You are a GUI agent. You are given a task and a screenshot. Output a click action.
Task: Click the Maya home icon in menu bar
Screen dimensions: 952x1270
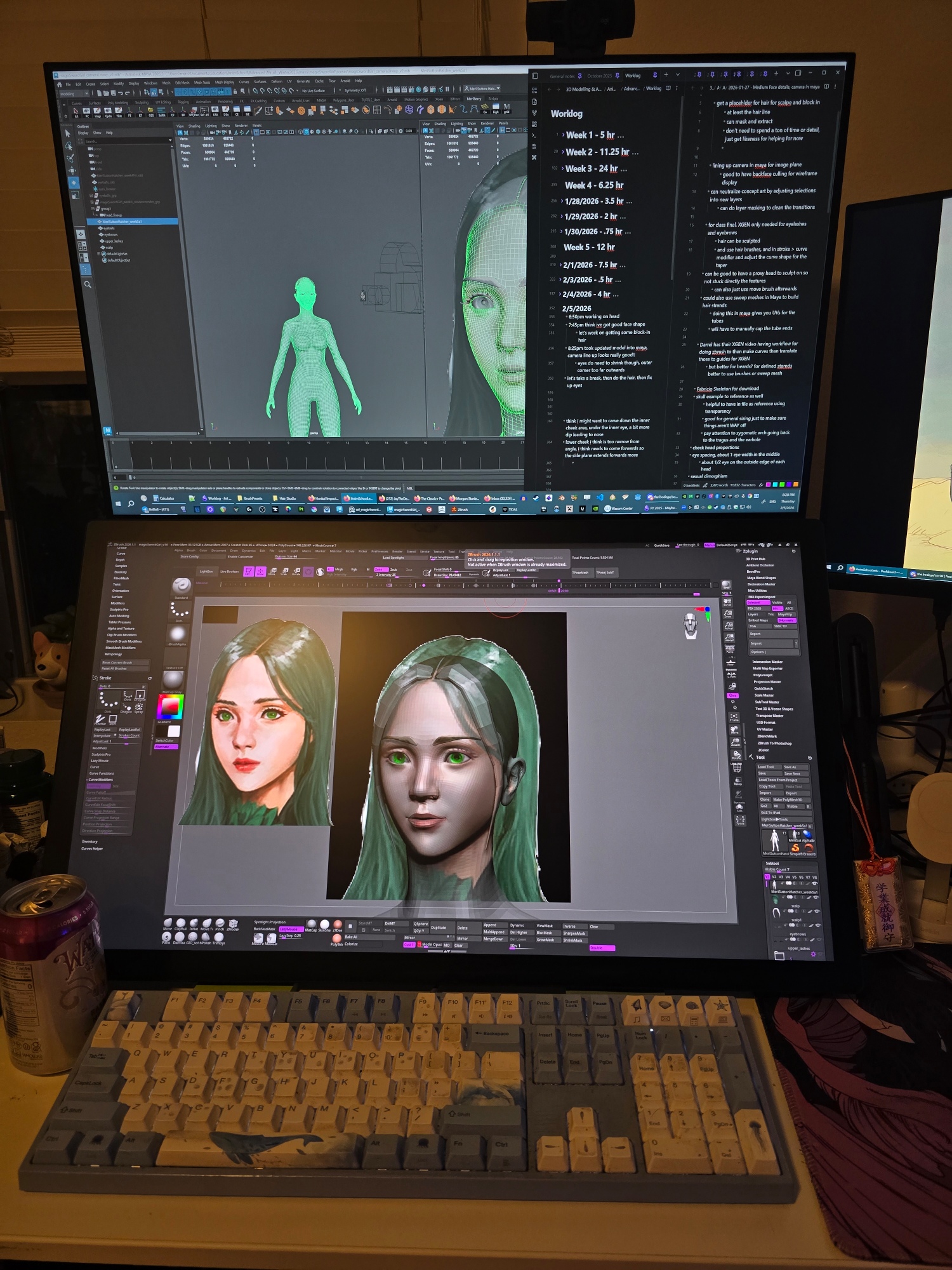pos(60,84)
